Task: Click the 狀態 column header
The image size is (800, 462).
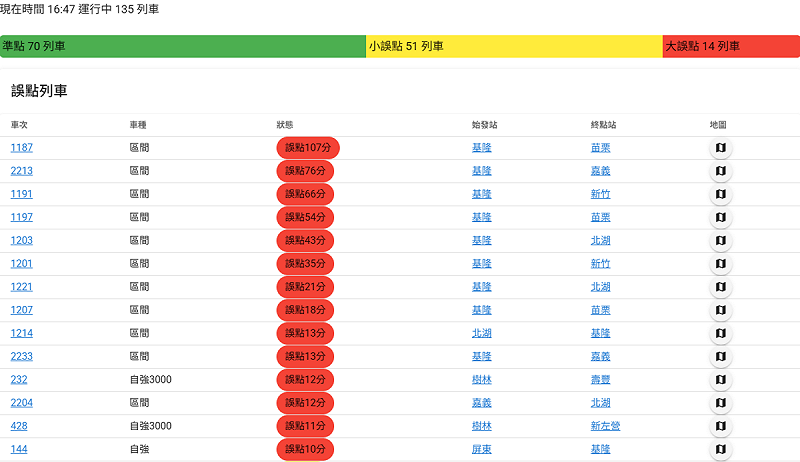Action: 285,125
